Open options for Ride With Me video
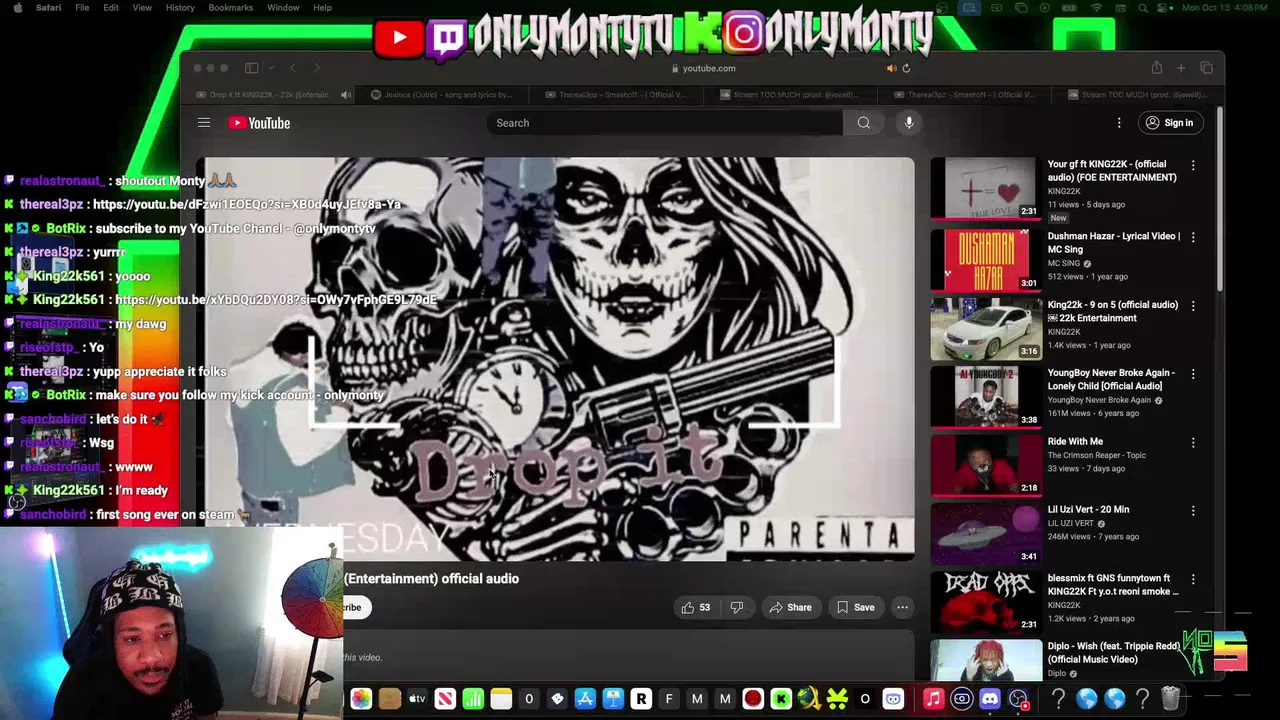The image size is (1280, 720). click(x=1193, y=442)
